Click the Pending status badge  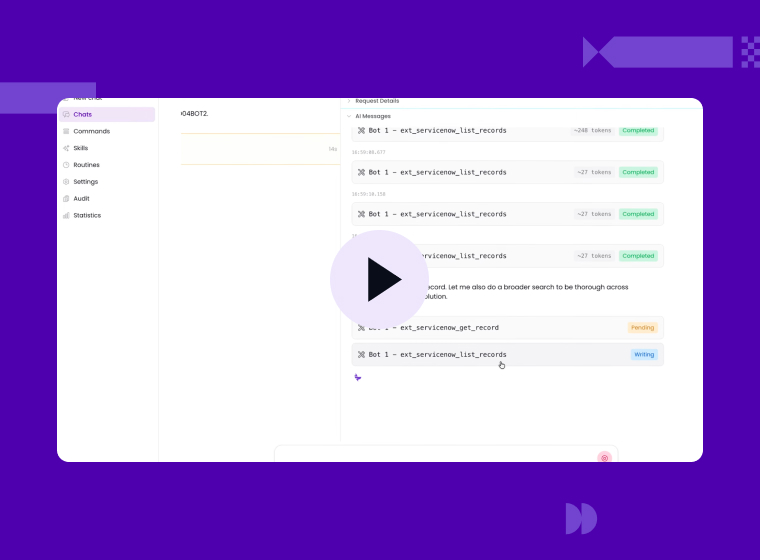click(x=642, y=328)
